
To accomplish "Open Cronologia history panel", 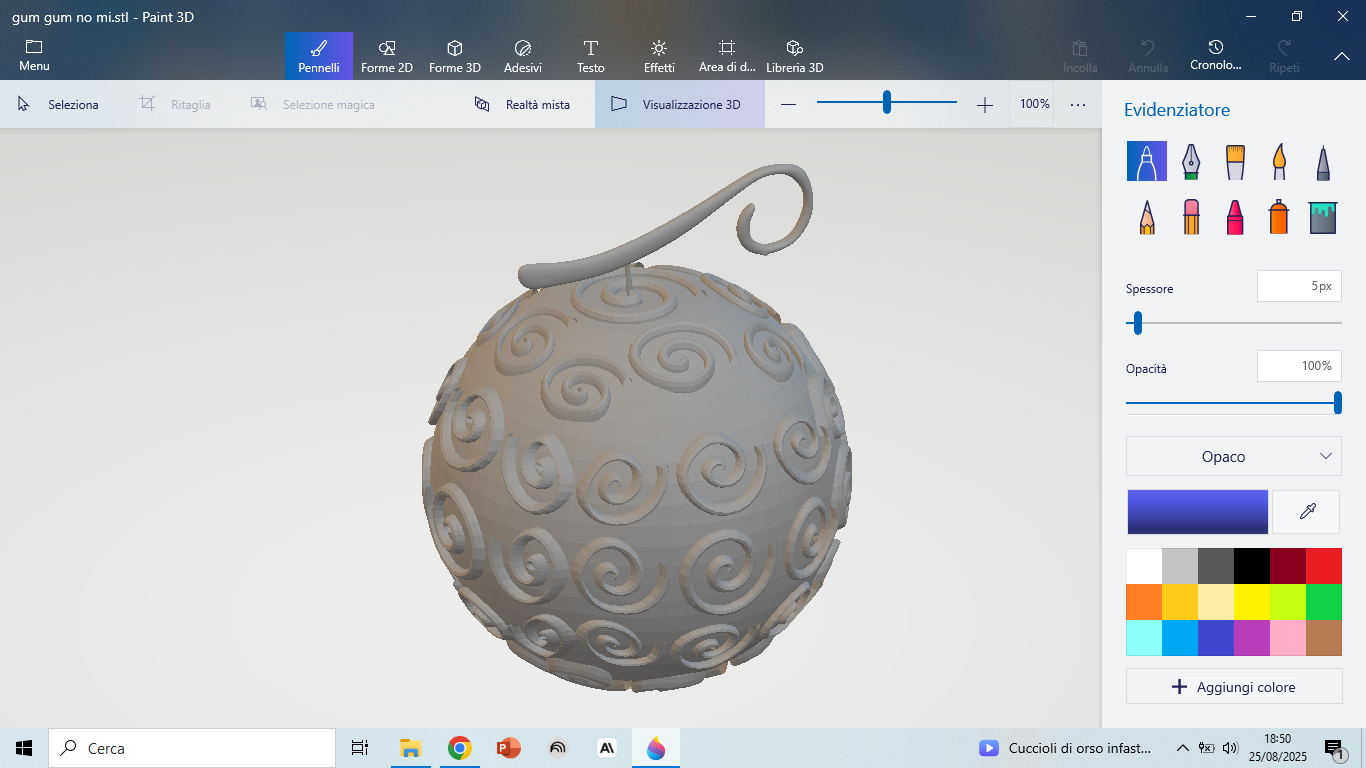I will click(x=1216, y=56).
